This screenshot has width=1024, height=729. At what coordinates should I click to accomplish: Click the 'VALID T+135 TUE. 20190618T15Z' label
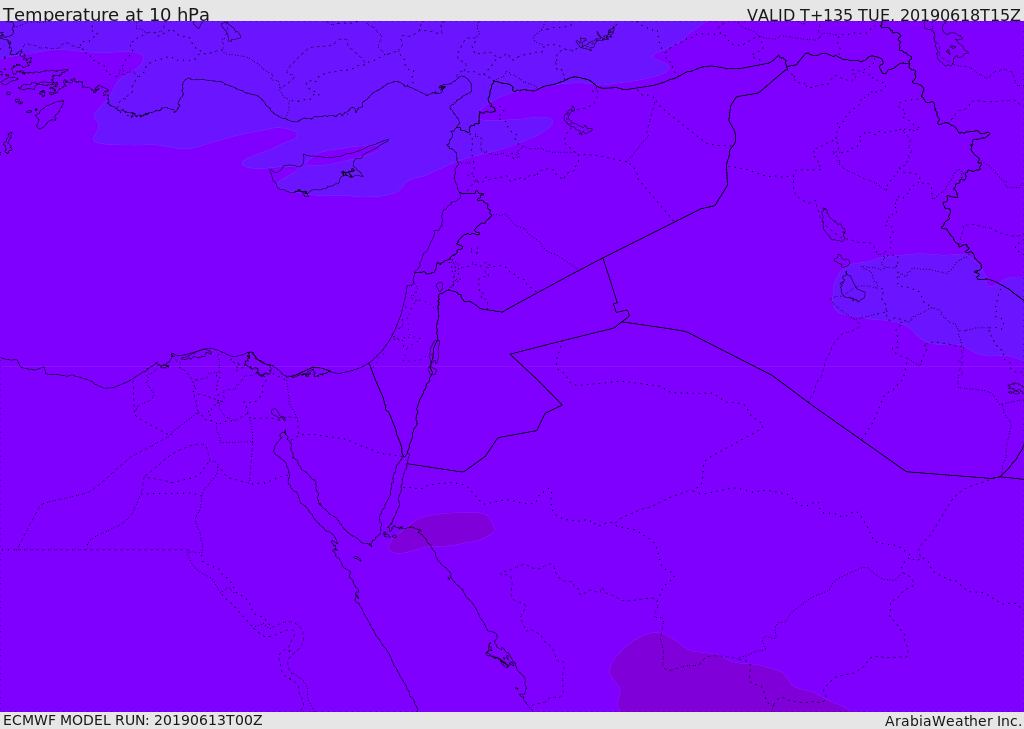(883, 14)
